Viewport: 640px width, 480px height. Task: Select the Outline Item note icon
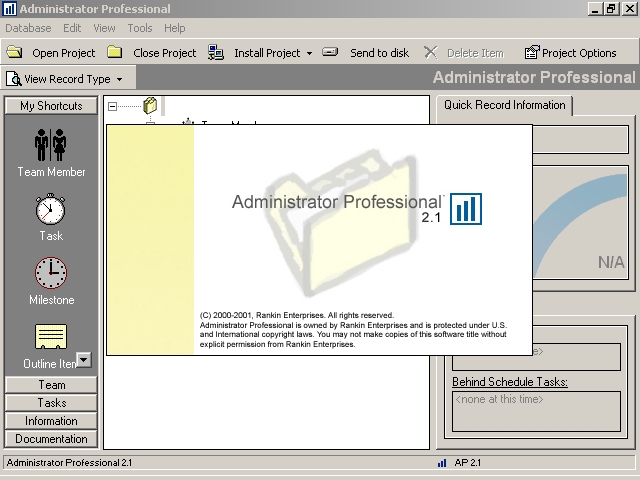(51, 337)
